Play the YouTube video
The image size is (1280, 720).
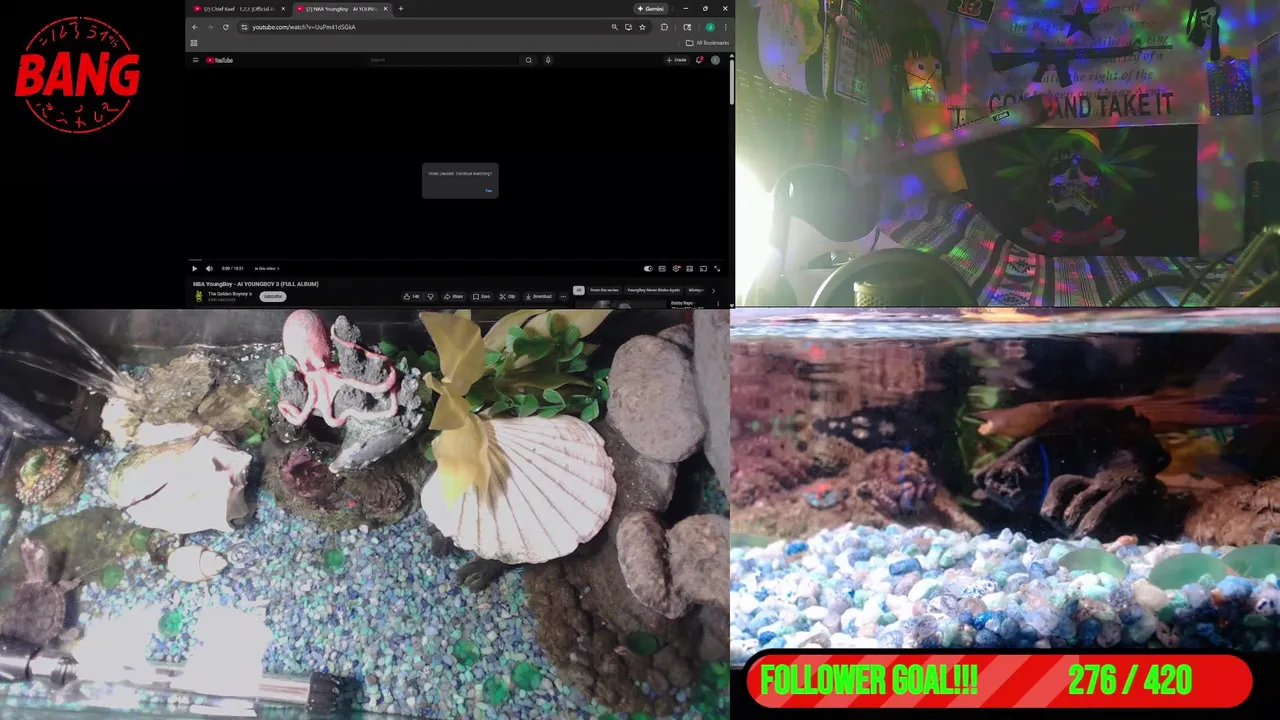(194, 268)
